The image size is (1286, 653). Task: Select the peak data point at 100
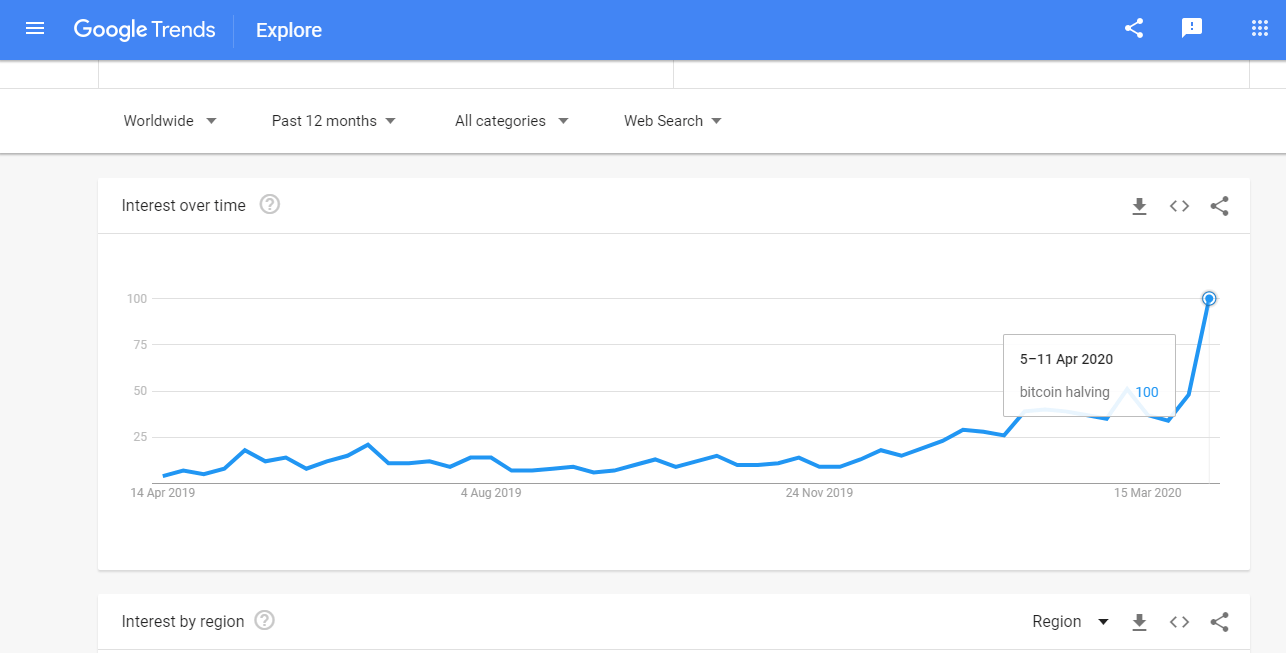click(1209, 298)
